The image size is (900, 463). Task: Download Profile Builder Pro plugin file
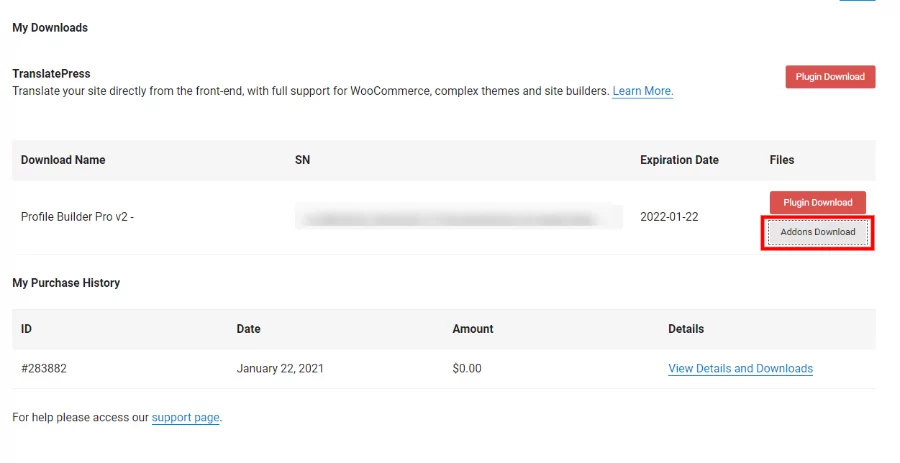coord(817,203)
